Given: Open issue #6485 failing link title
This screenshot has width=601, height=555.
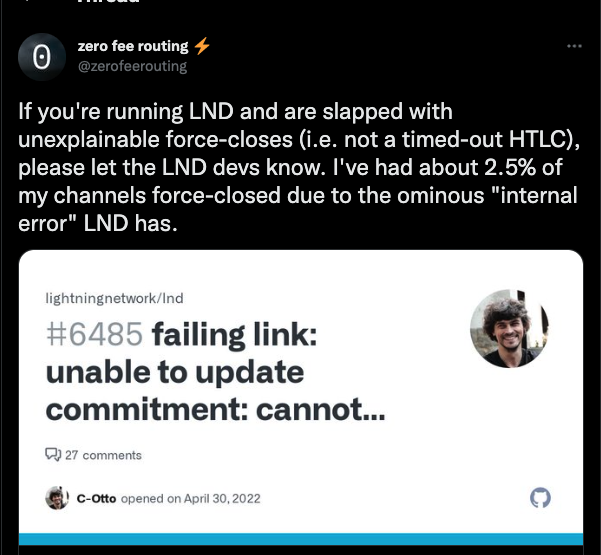Looking at the screenshot, I should pyautogui.click(x=215, y=371).
